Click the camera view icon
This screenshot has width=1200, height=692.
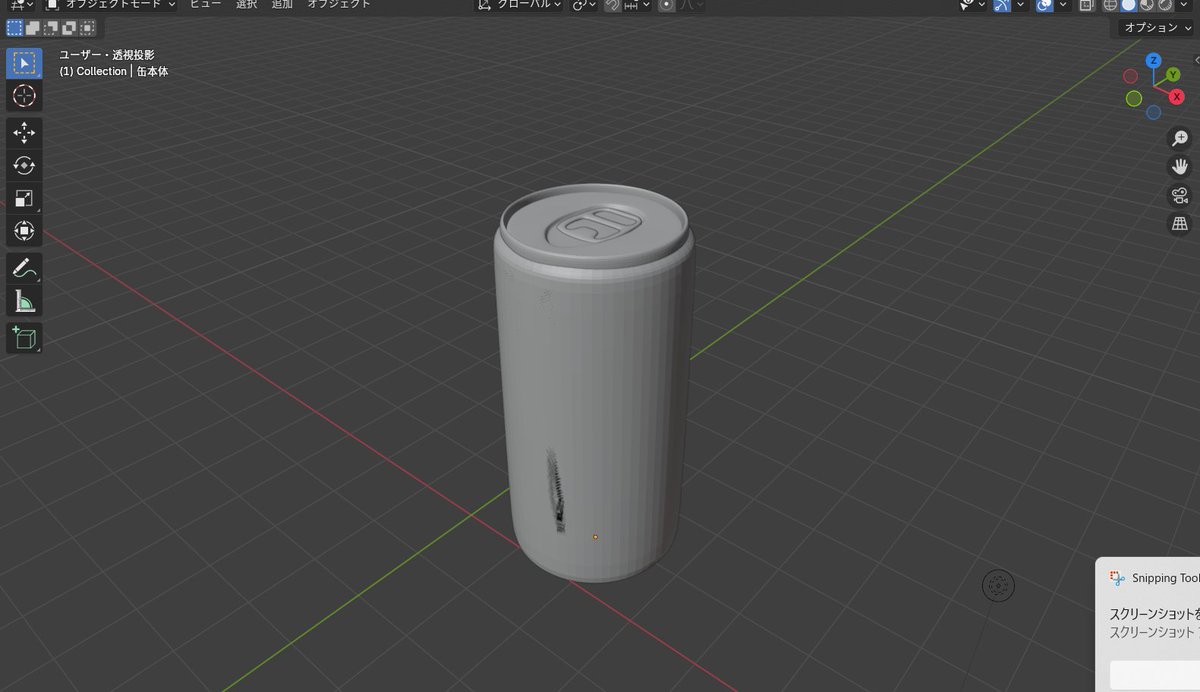[x=1179, y=195]
